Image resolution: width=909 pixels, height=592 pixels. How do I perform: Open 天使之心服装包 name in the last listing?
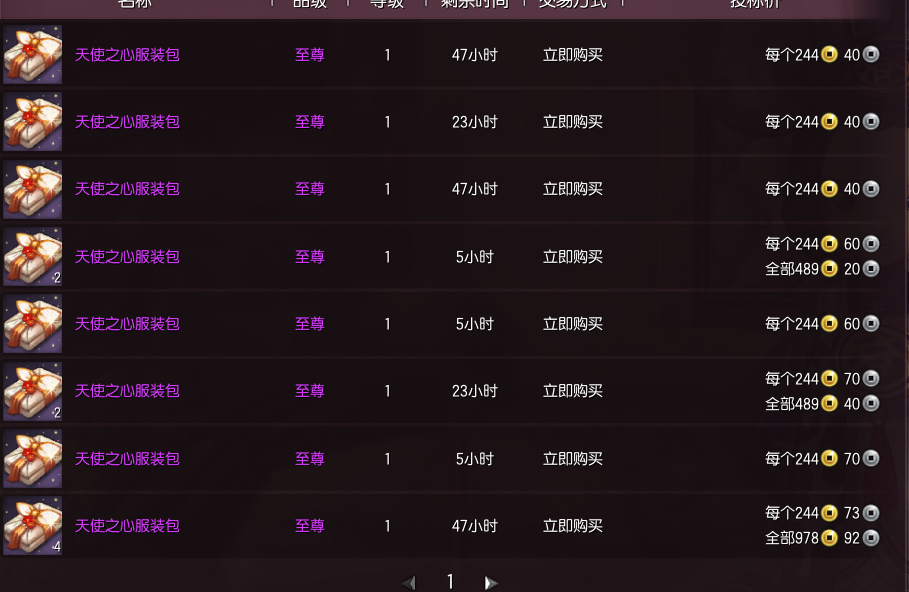(x=127, y=526)
